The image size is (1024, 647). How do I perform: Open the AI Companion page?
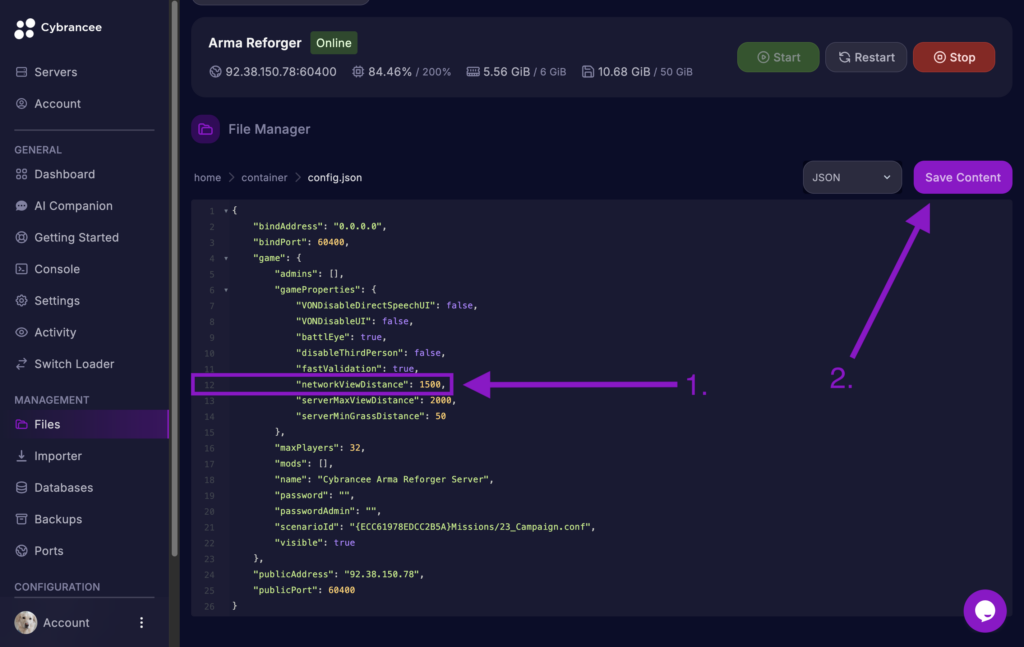pyautogui.click(x=84, y=206)
